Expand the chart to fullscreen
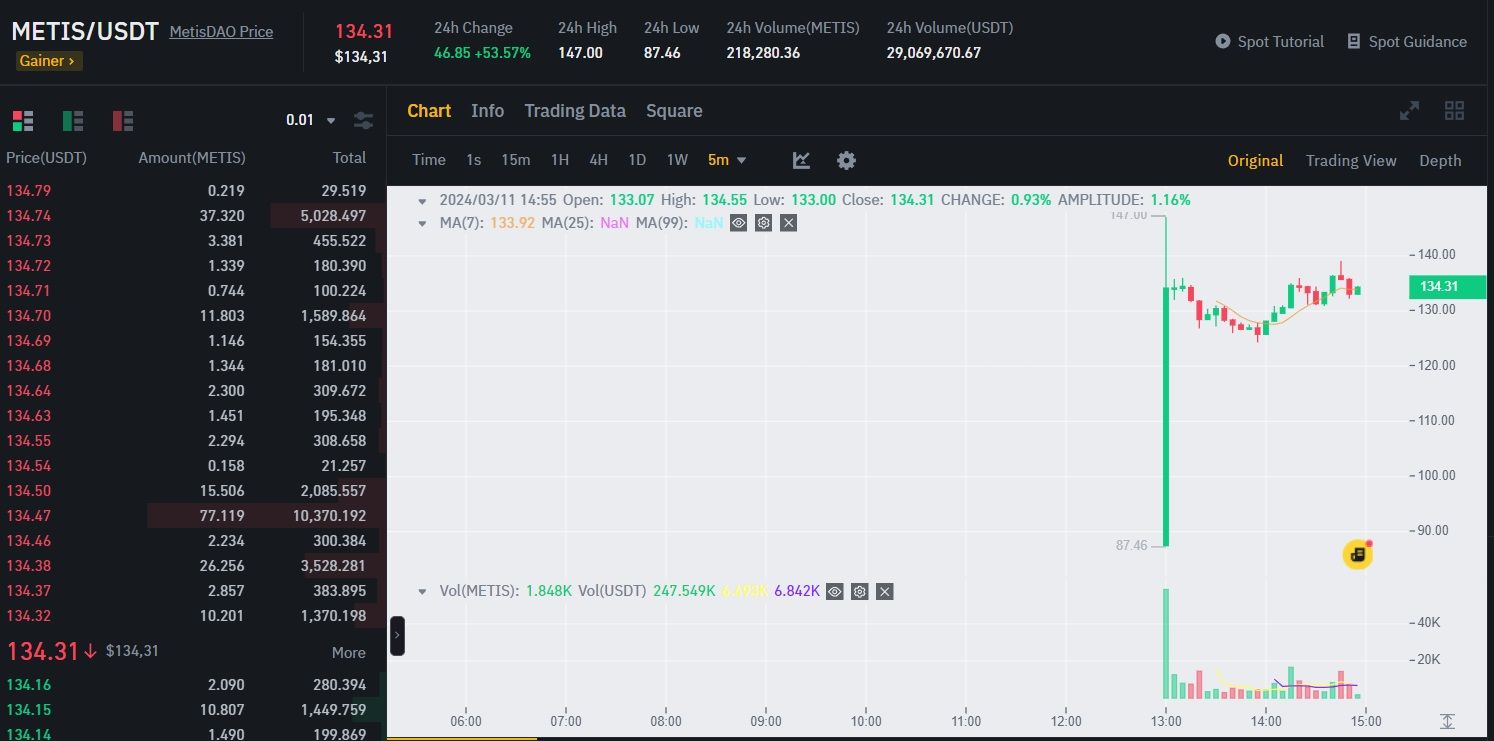 coord(1409,111)
